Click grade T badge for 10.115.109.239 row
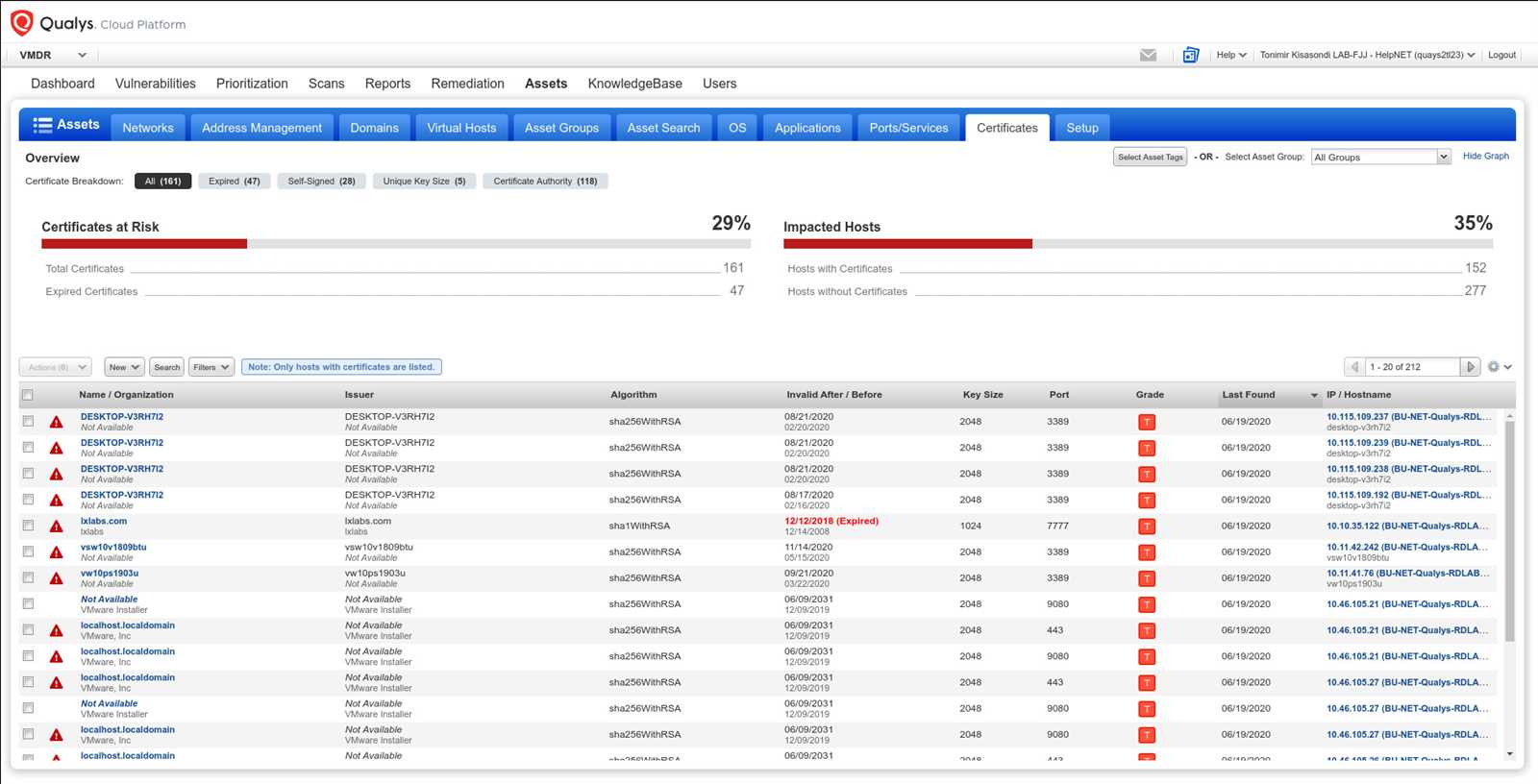1538x784 pixels. (x=1146, y=449)
